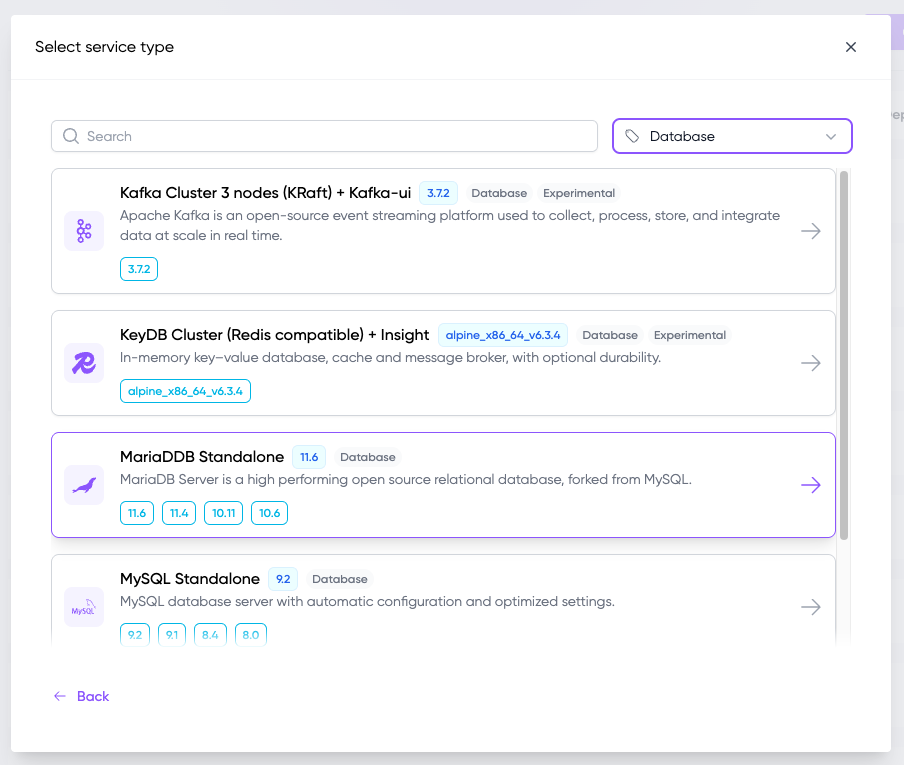Click the arrow on the MariaDDB Standalone card
Viewport: 904px width, 765px height.
811,485
